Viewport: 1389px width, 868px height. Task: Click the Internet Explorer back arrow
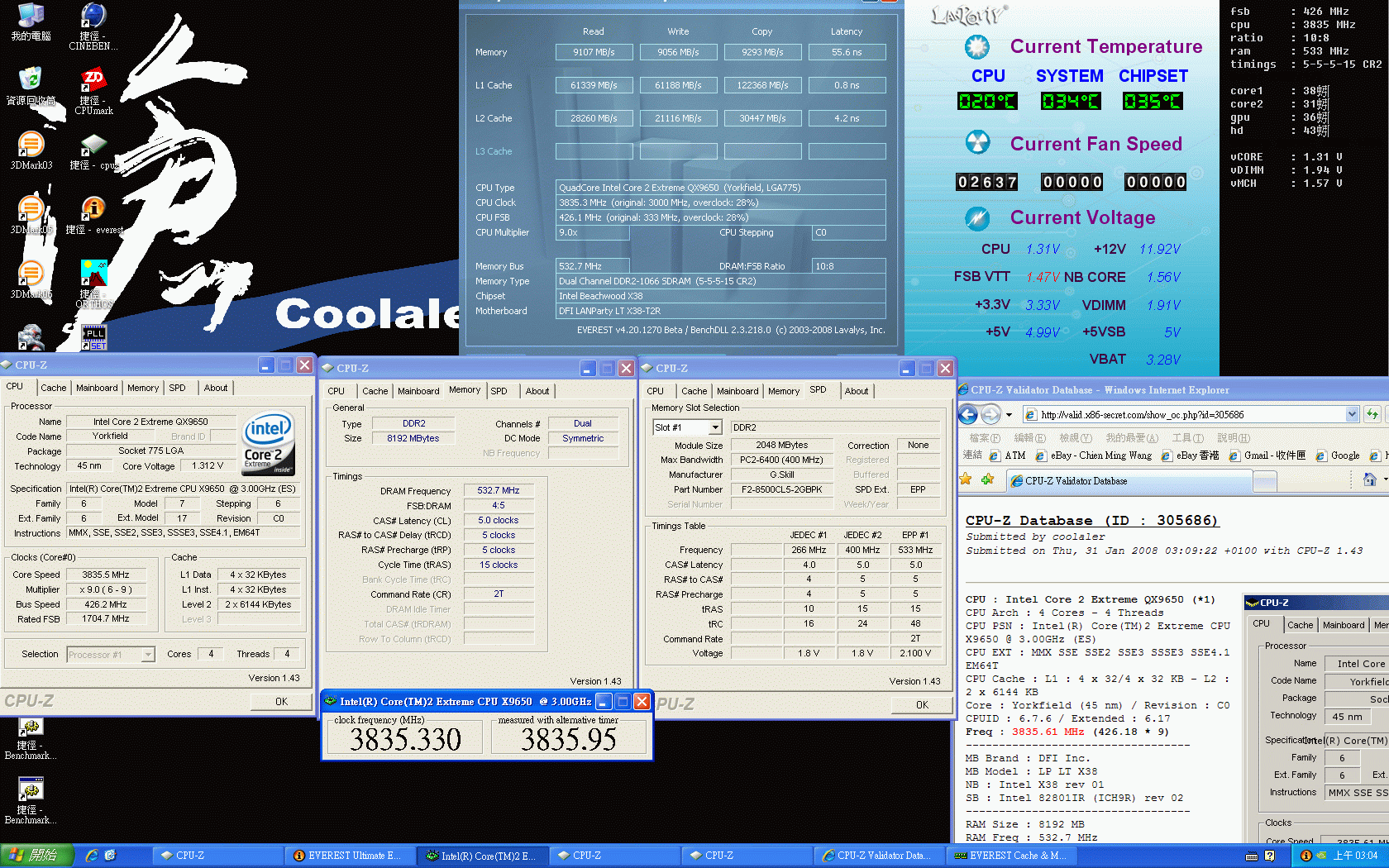[969, 414]
